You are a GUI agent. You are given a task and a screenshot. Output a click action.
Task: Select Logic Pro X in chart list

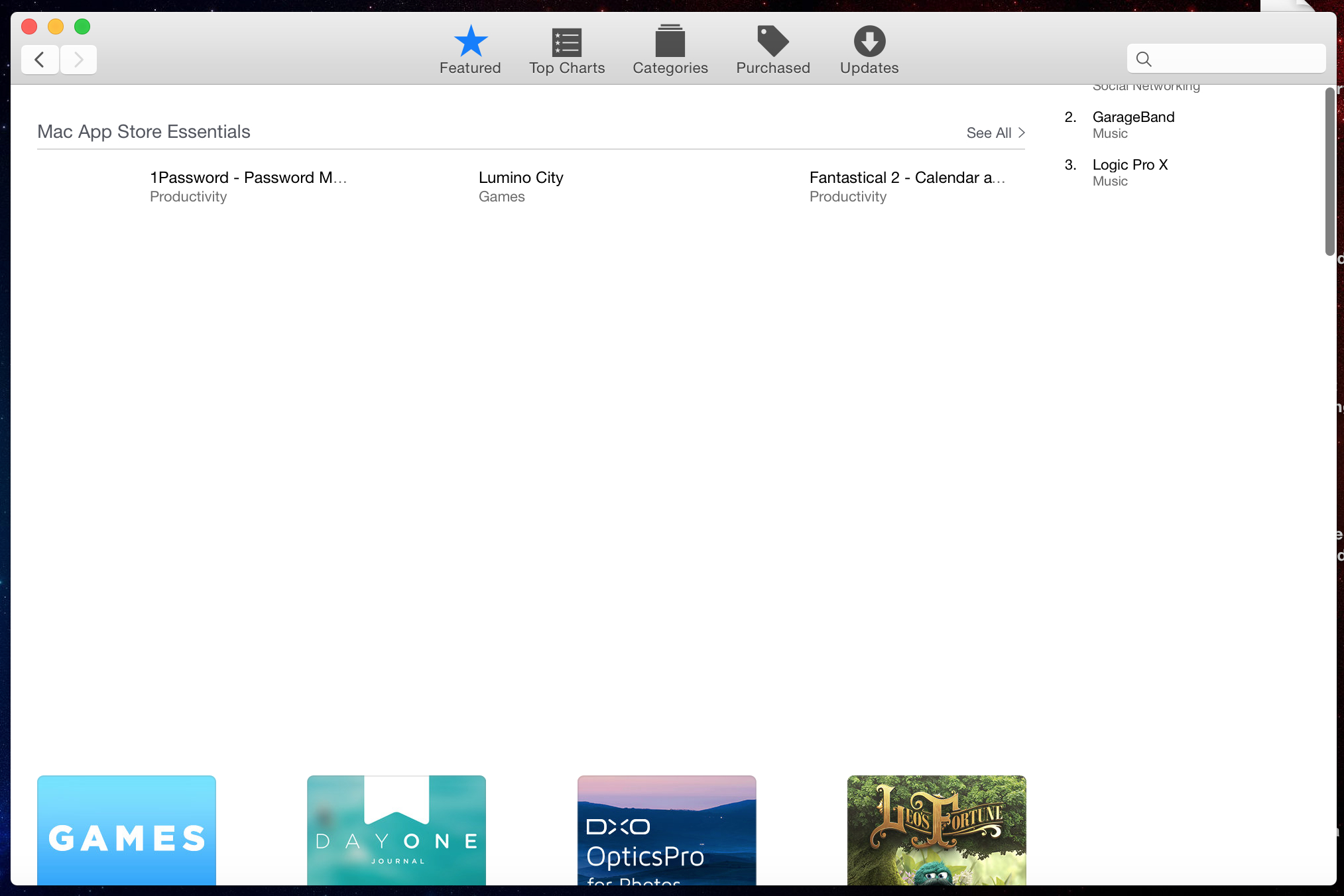click(x=1130, y=165)
